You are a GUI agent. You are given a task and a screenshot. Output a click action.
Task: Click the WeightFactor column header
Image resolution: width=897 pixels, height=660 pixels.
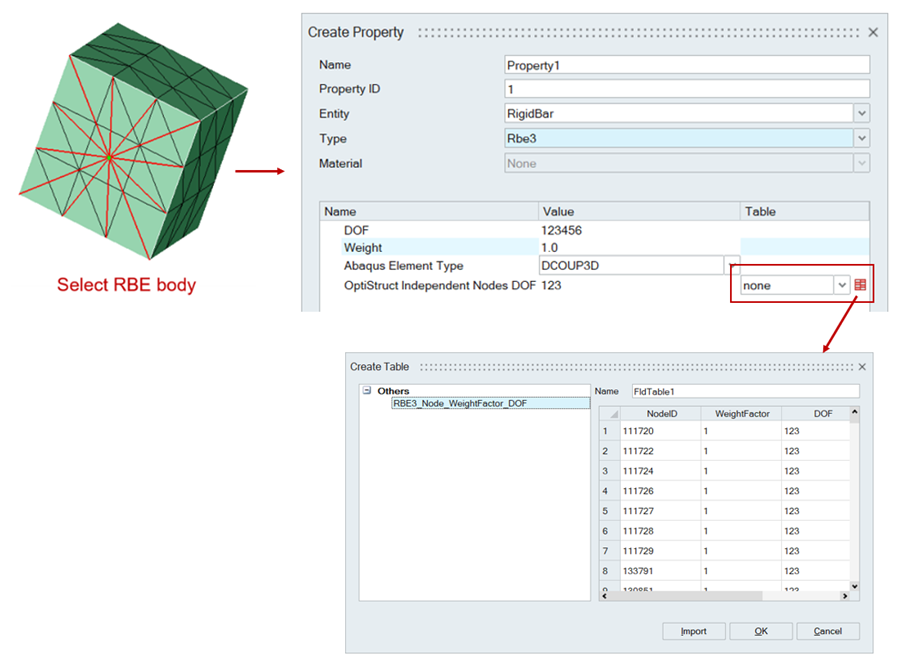[x=741, y=413]
